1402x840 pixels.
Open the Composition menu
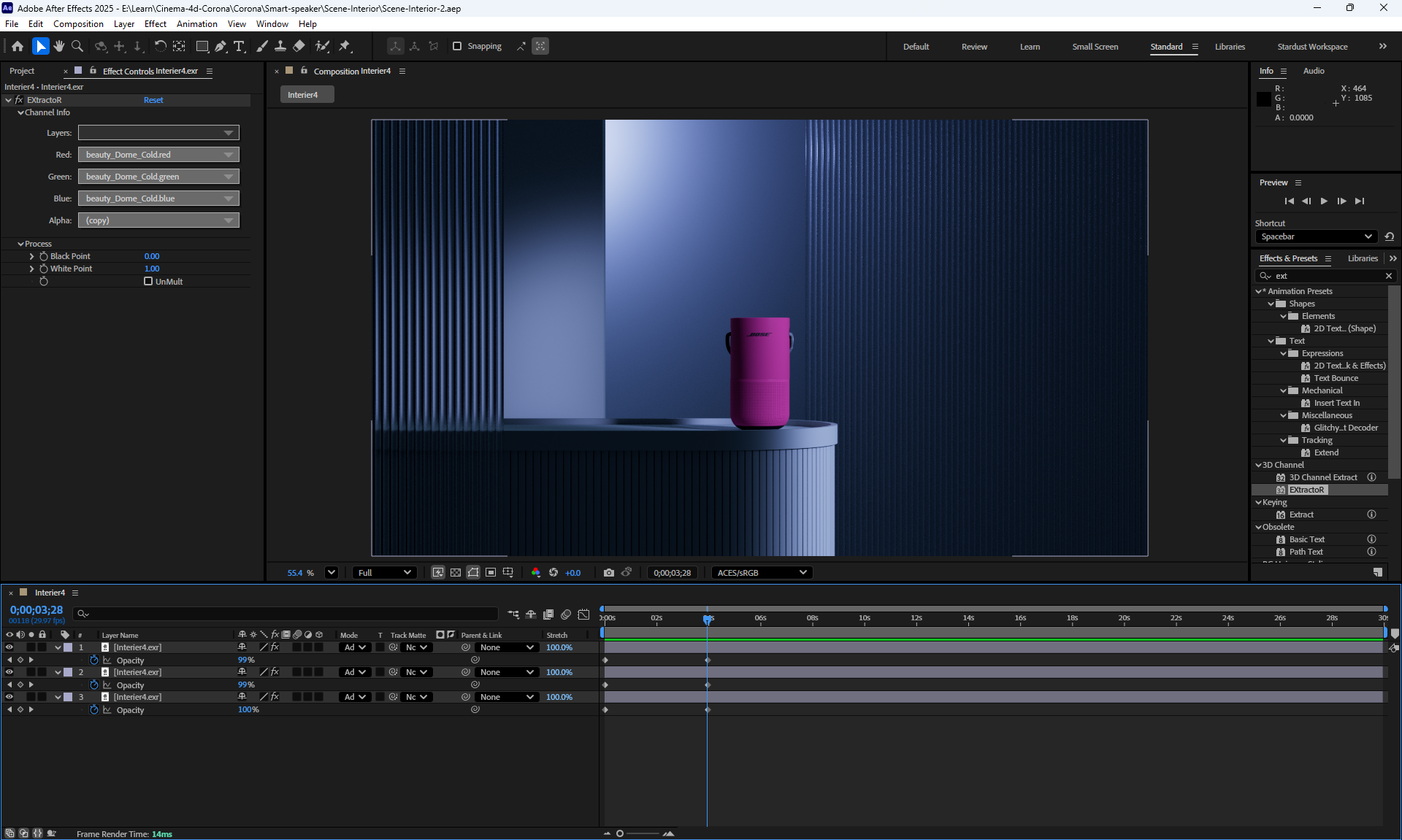[x=78, y=24]
